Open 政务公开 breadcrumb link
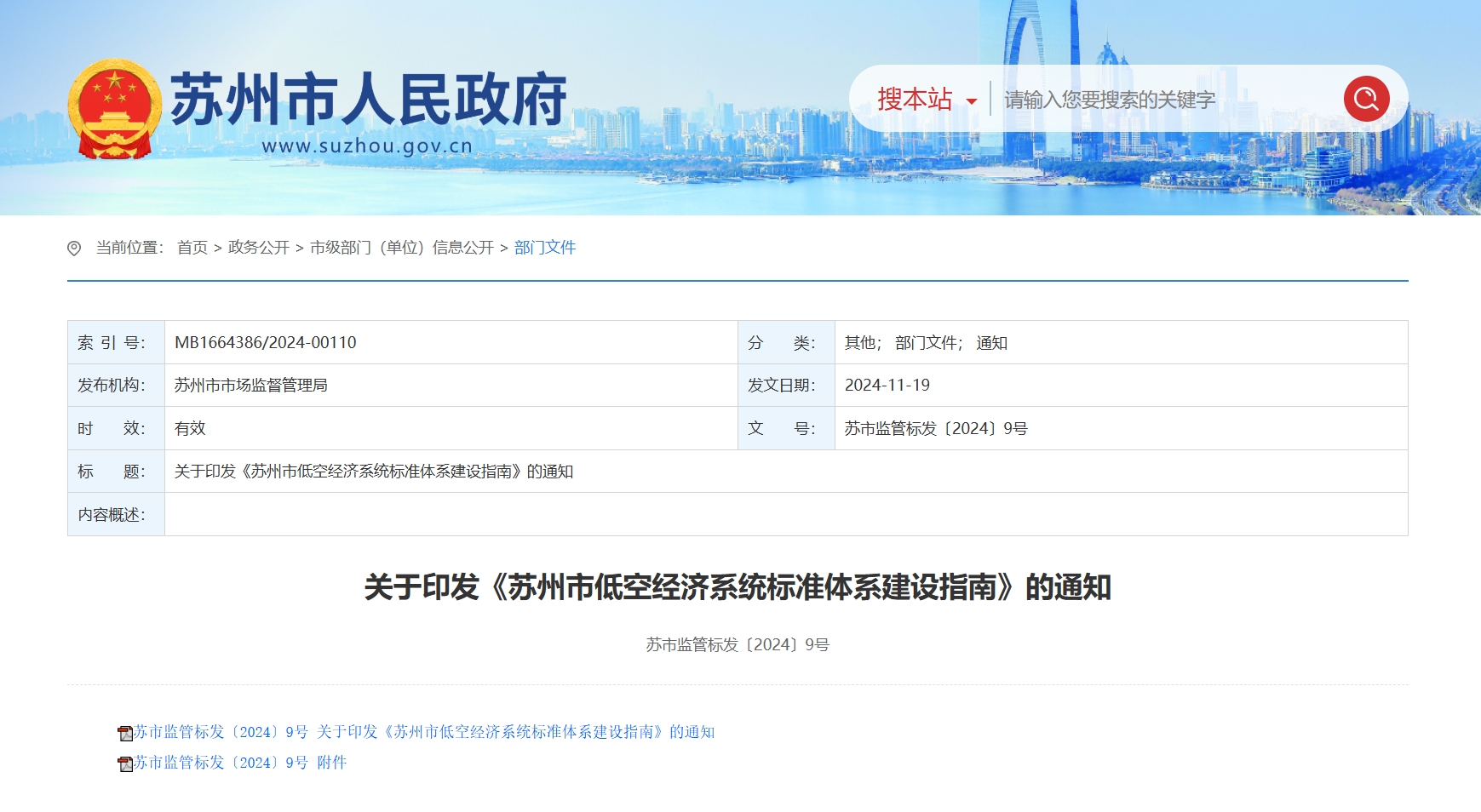The image size is (1481, 812). pos(259,248)
